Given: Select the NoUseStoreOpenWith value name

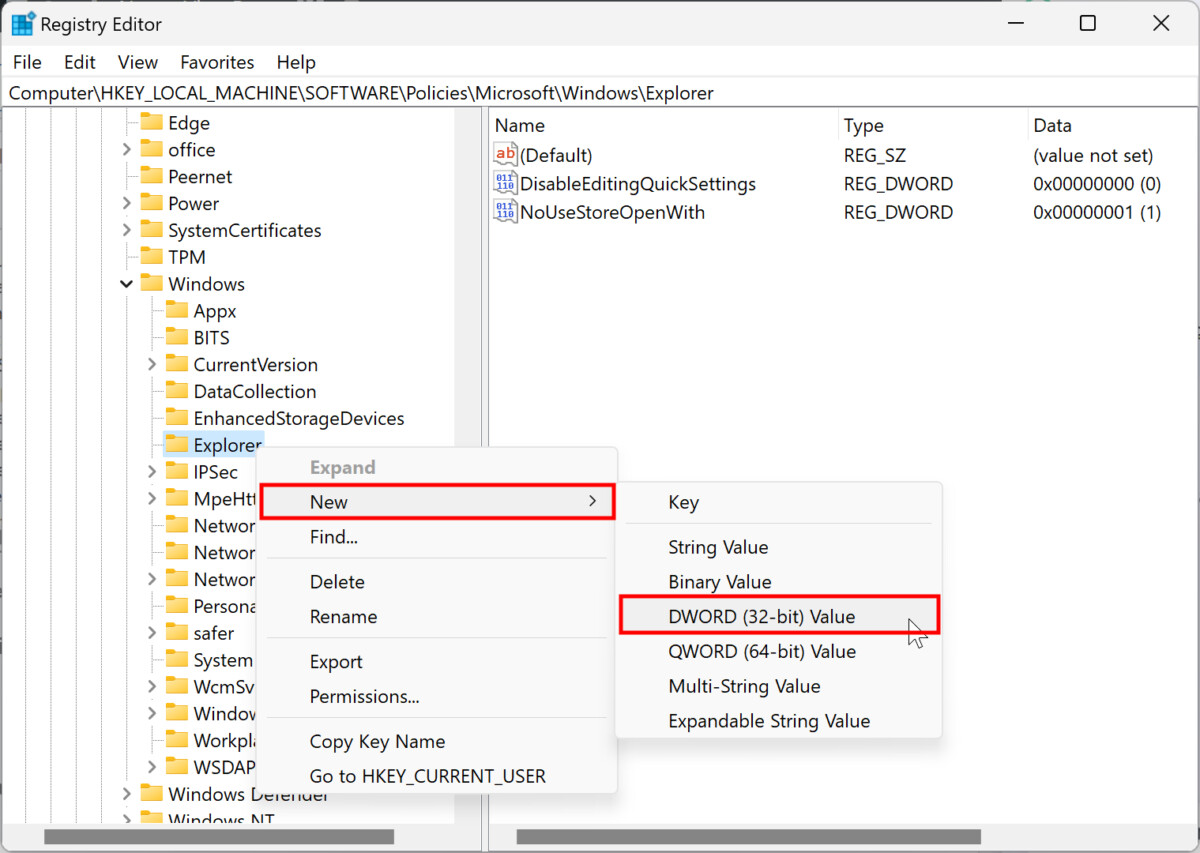Looking at the screenshot, I should click(x=612, y=212).
